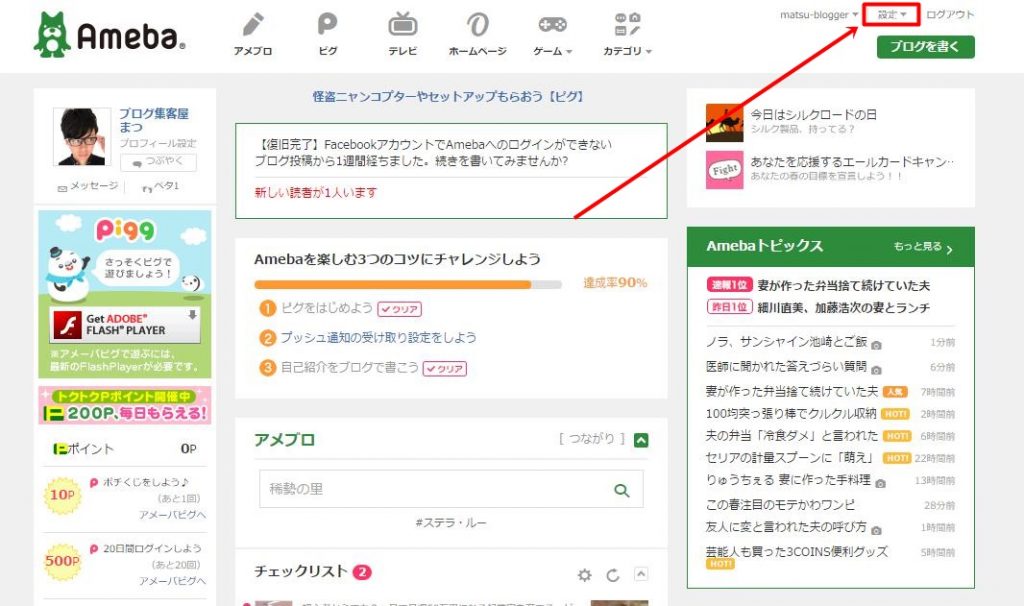Focus the アメブロ search input field
The width and height of the screenshot is (1024, 606).
click(451, 489)
